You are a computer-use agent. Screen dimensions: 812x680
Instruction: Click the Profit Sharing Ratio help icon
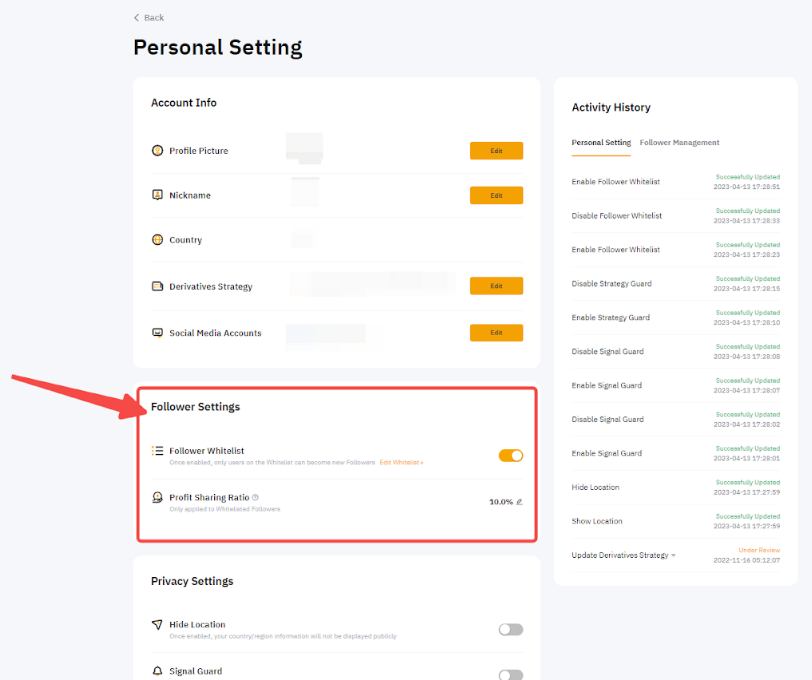256,497
